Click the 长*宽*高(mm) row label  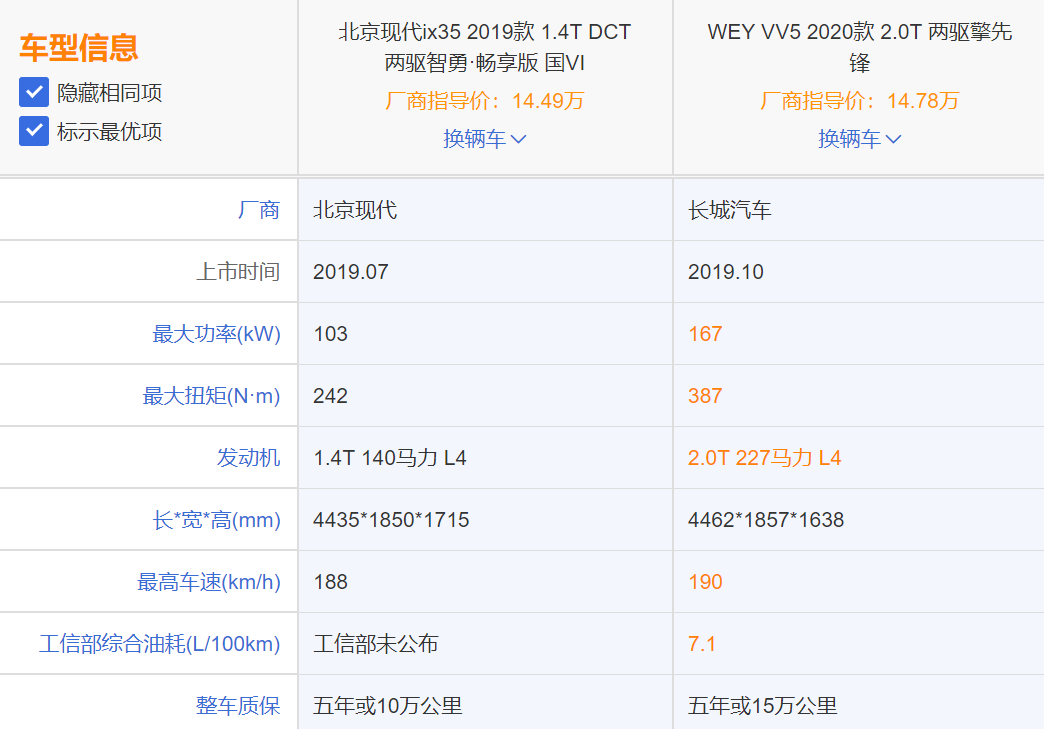tap(210, 520)
